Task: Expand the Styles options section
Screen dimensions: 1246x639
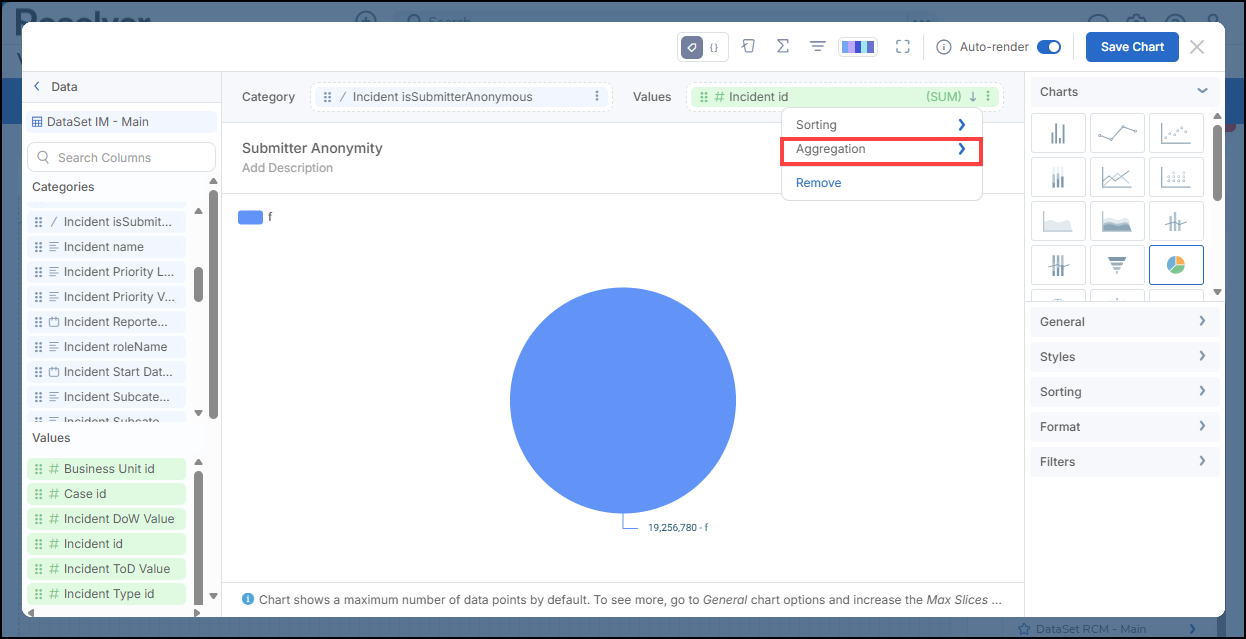Action: tap(1125, 357)
